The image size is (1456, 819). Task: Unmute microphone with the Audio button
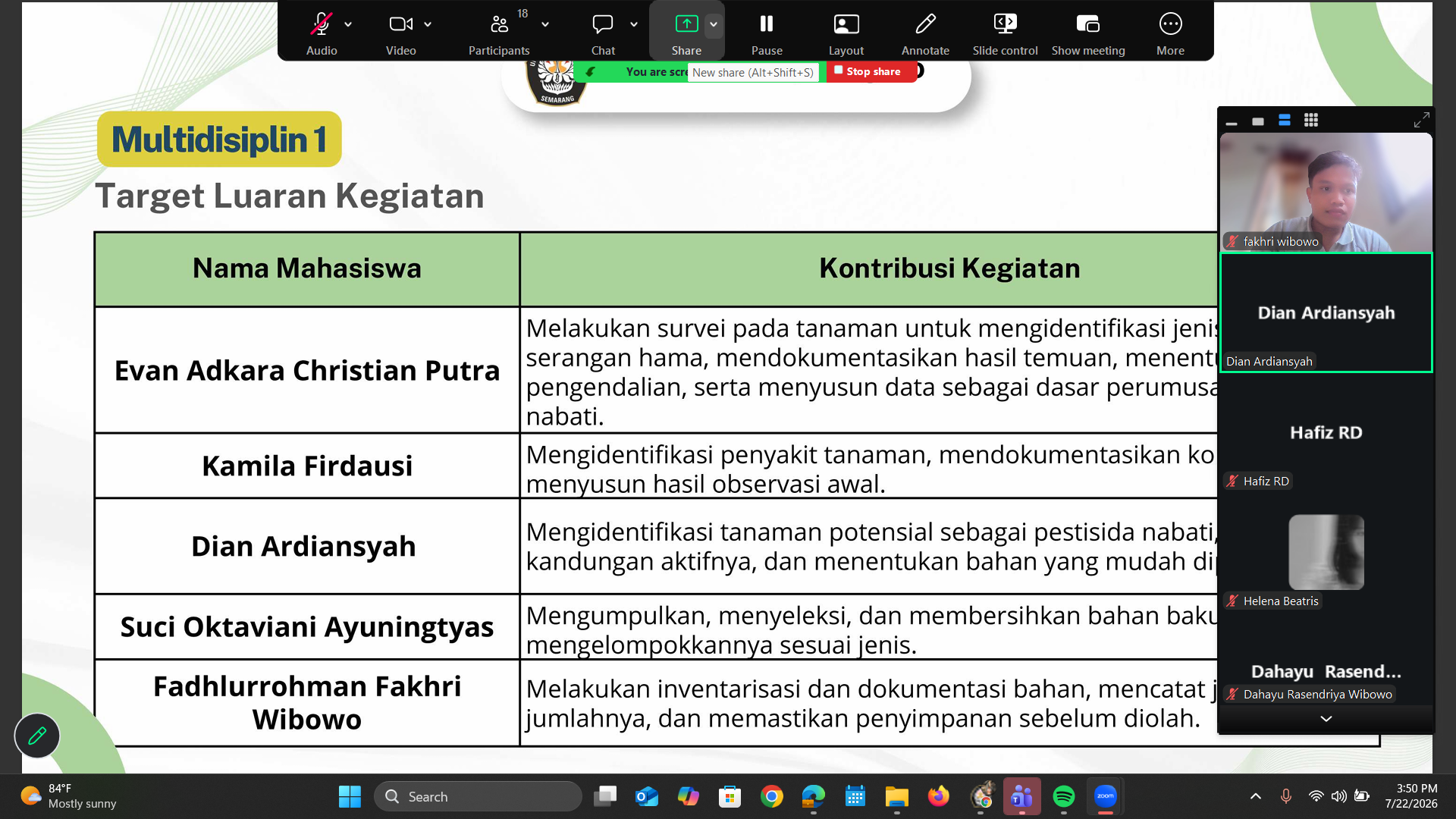point(322,33)
